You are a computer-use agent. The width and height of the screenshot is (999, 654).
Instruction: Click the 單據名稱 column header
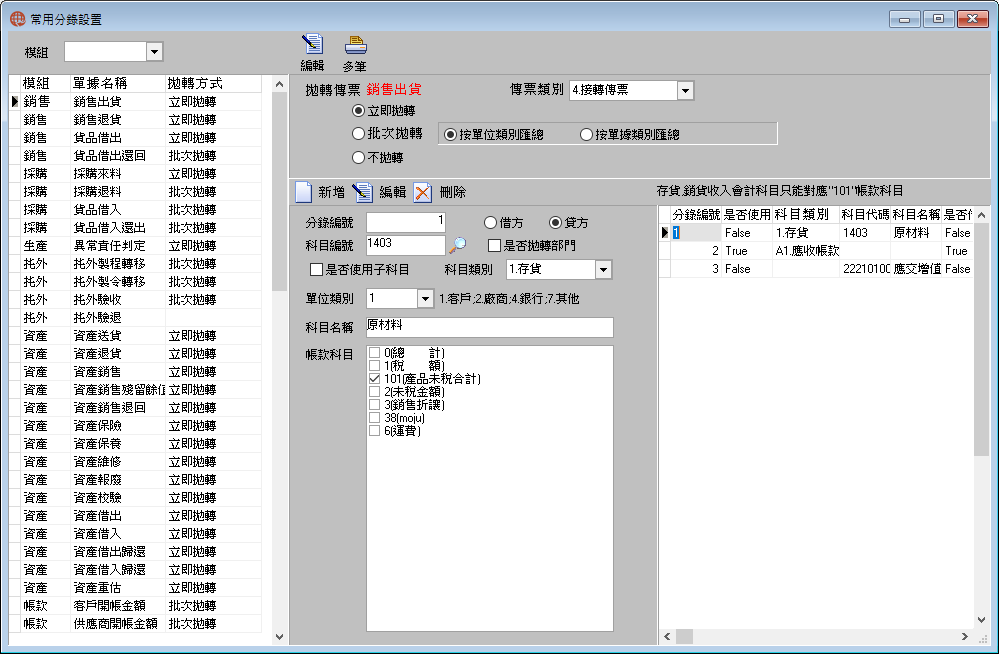pyautogui.click(x=117, y=84)
